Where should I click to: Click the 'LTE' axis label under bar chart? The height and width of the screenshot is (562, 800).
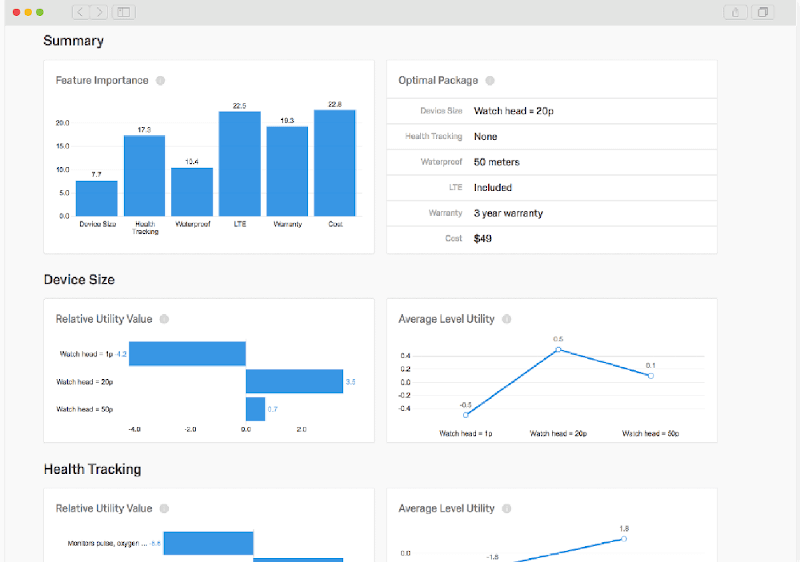(240, 224)
